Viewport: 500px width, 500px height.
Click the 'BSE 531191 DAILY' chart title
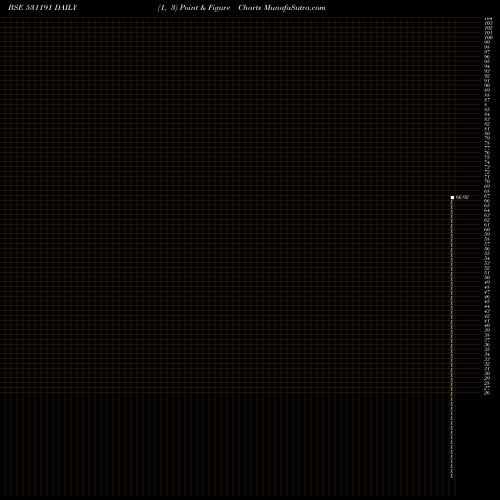click(x=43, y=8)
